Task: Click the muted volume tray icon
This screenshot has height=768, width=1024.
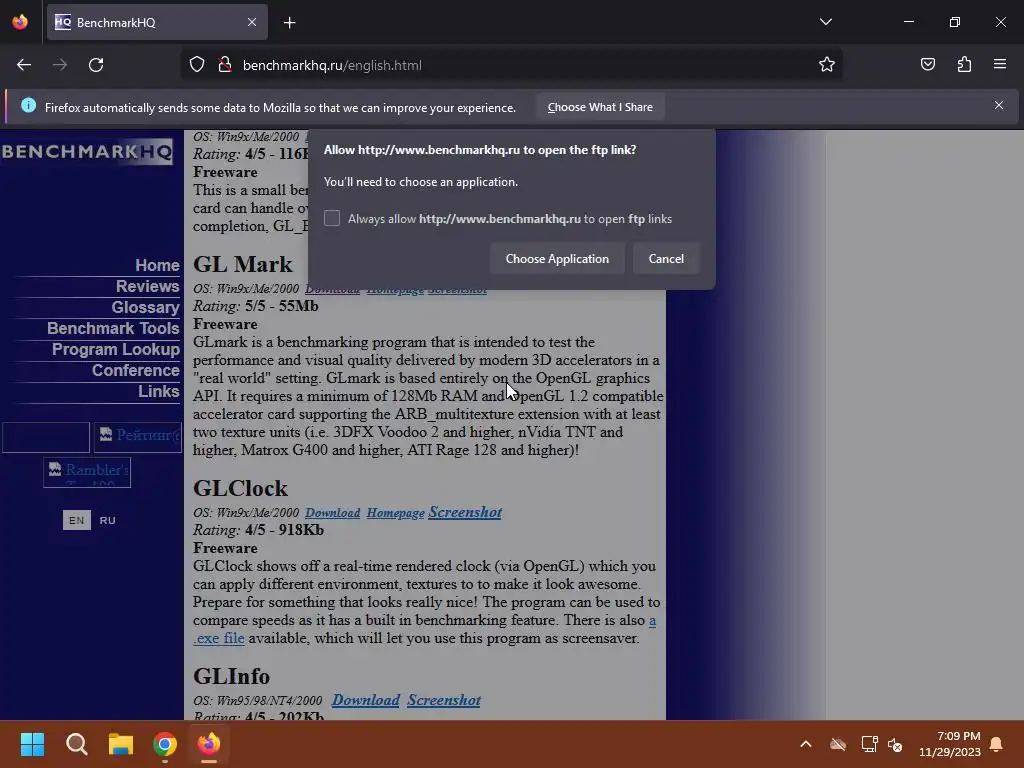Action: click(x=895, y=744)
